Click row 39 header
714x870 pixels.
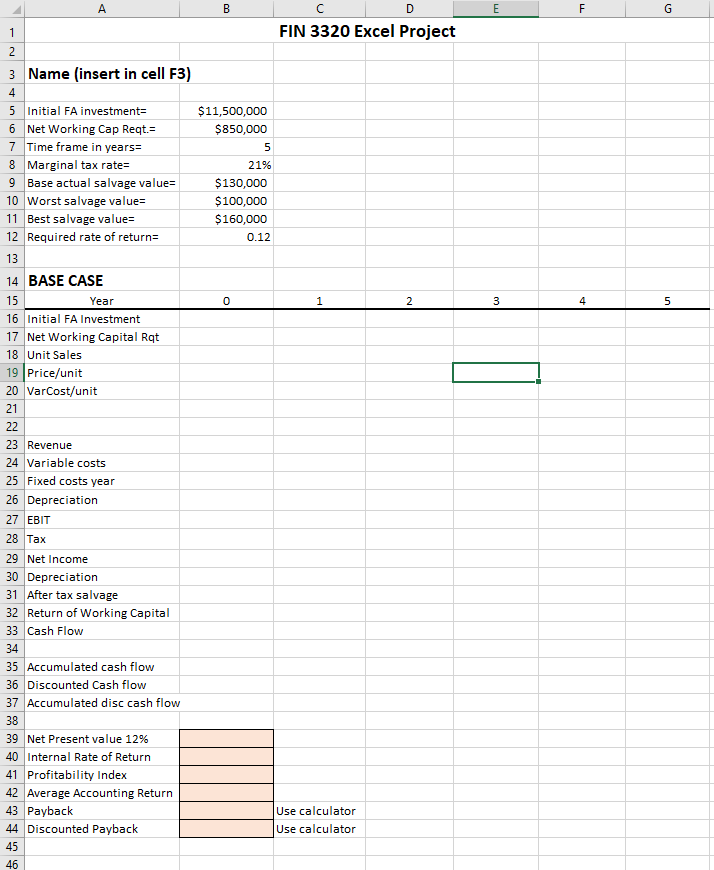[x=12, y=739]
